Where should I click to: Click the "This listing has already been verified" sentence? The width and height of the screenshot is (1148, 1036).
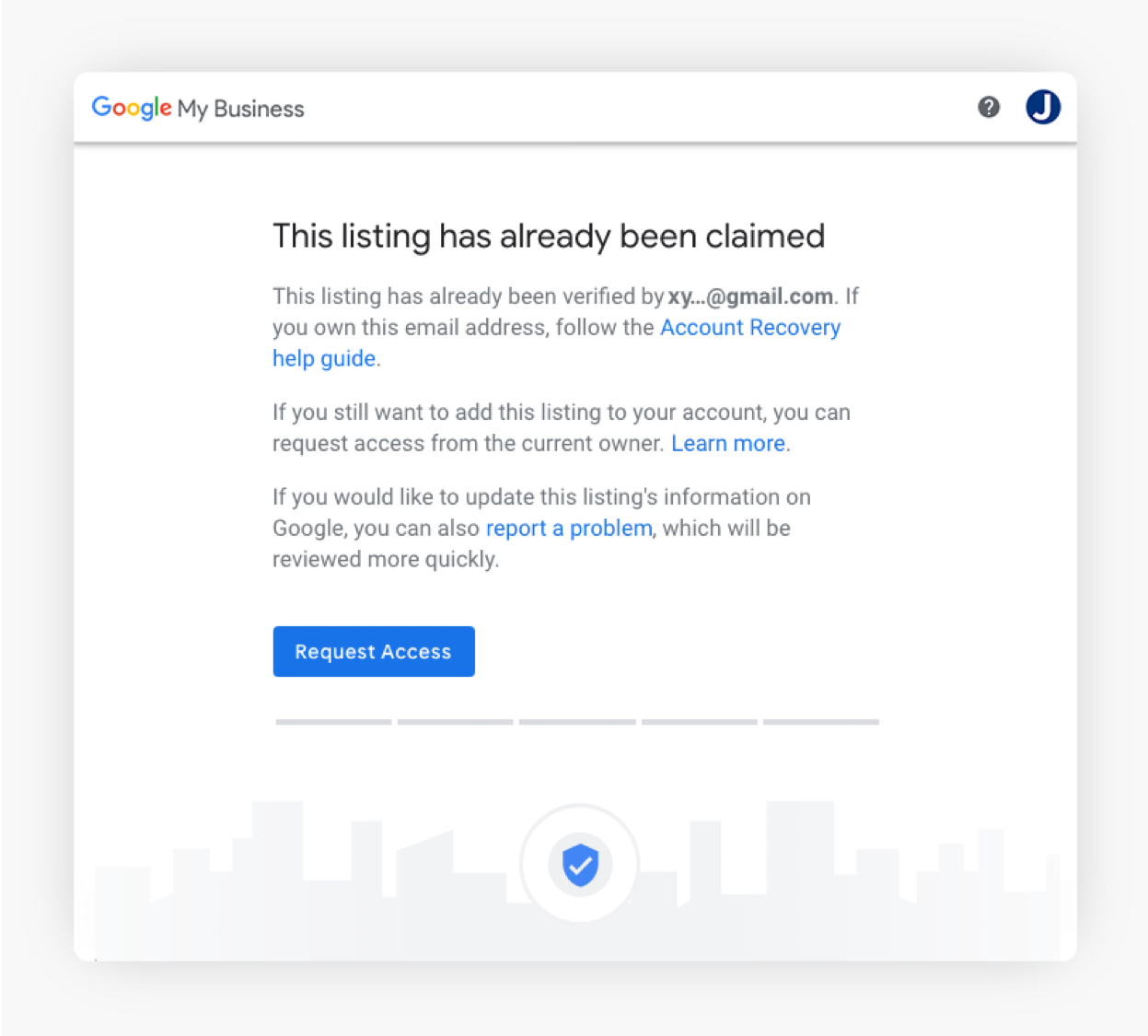[x=468, y=297]
